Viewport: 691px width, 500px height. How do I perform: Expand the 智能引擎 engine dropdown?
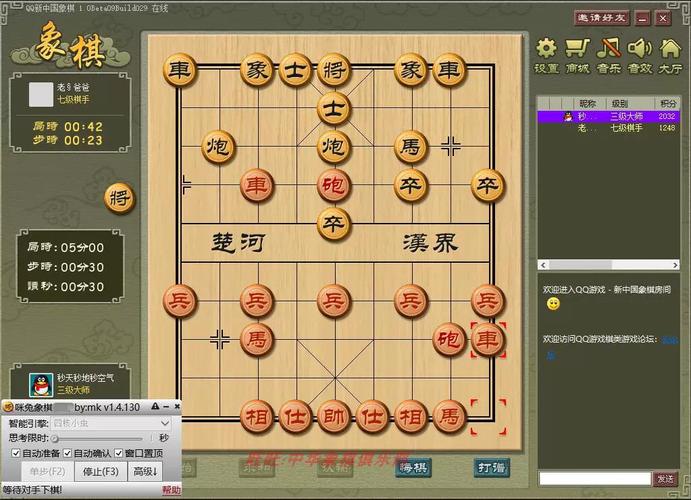(x=166, y=423)
